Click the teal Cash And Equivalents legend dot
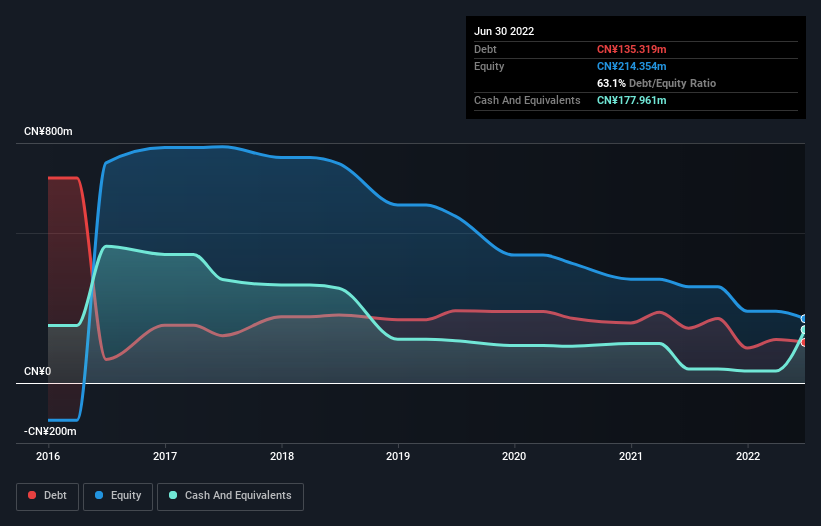 click(173, 495)
